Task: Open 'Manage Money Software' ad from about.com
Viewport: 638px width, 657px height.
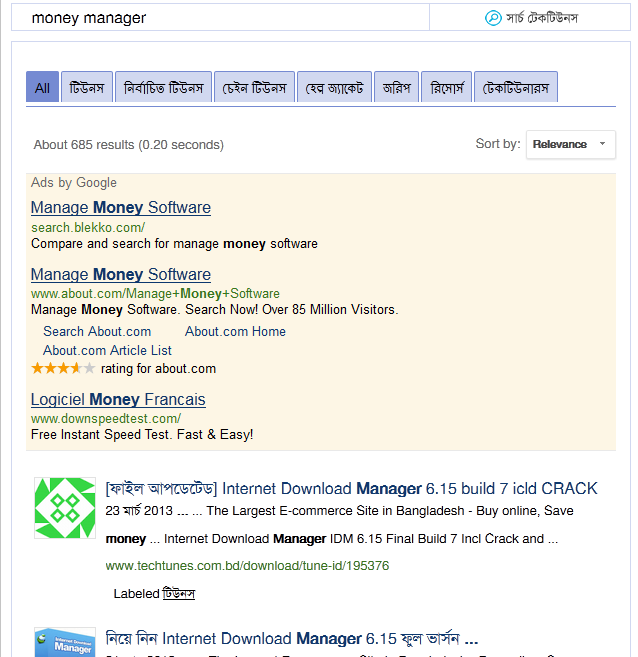Action: (x=121, y=275)
